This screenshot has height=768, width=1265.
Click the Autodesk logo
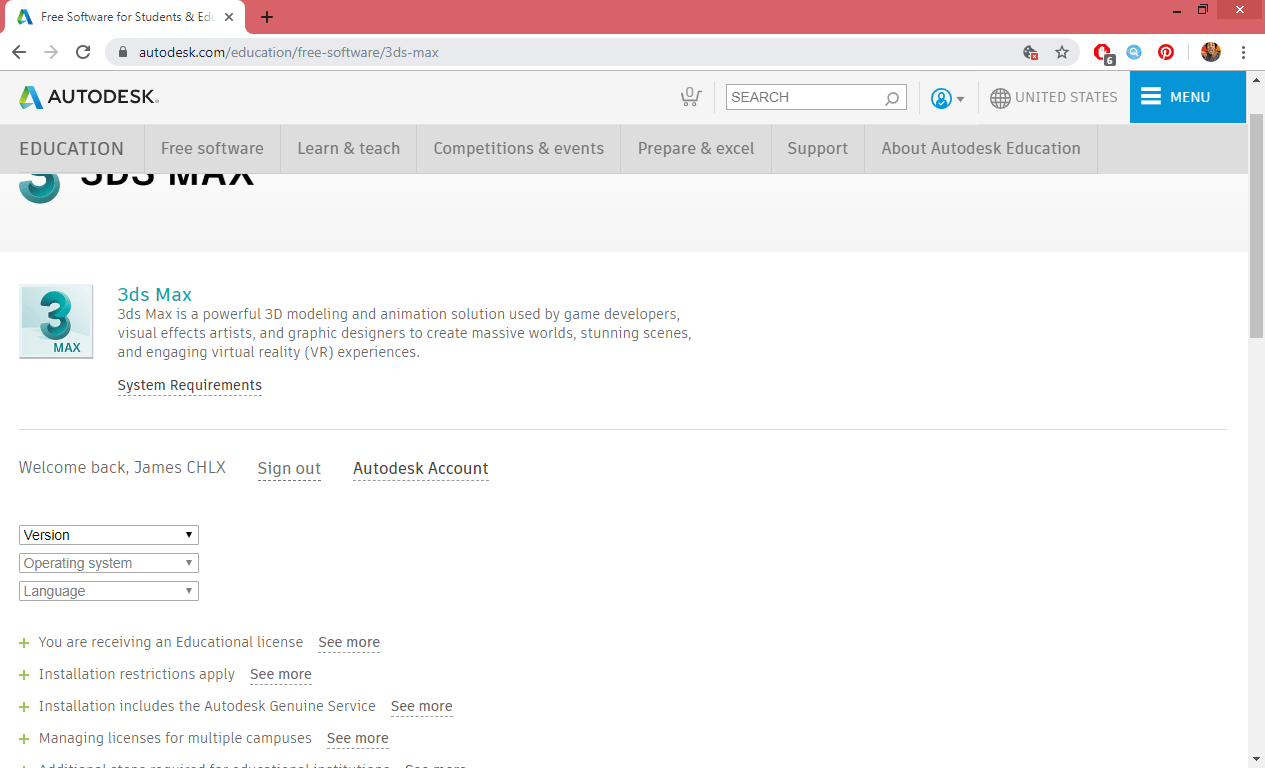88,97
